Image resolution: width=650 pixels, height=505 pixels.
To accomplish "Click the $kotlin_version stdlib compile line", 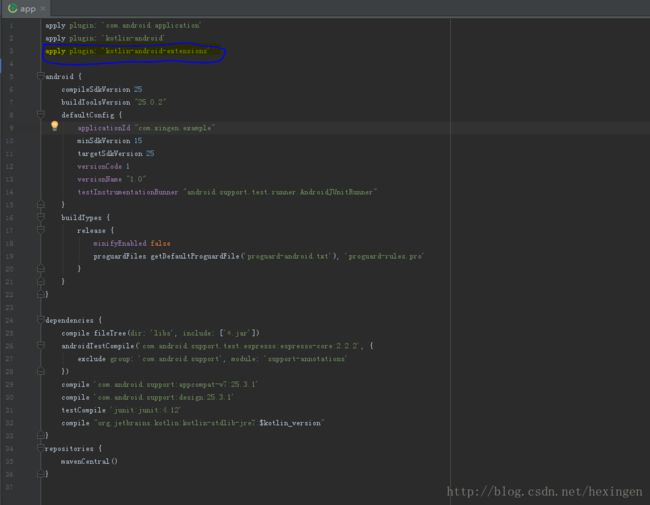I will 193,423.
